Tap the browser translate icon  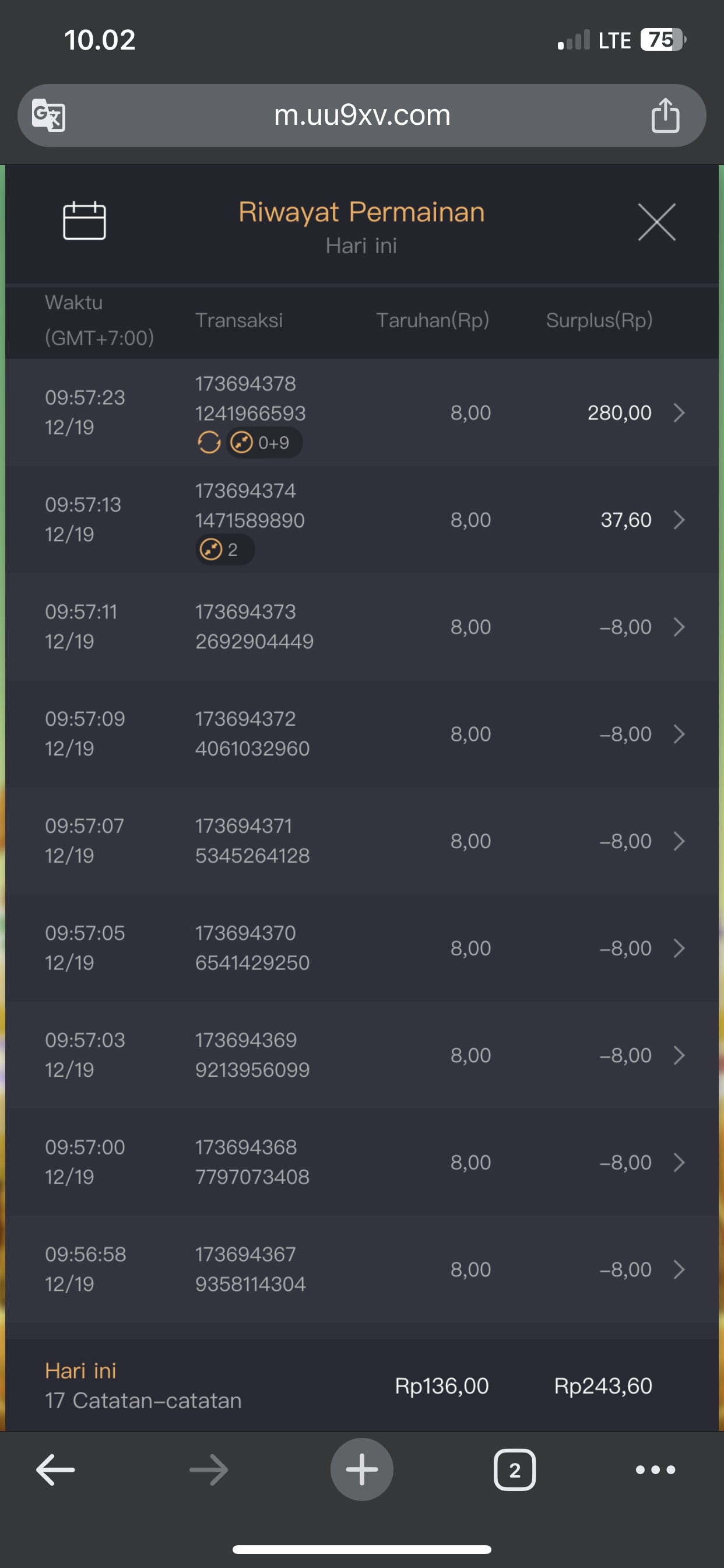point(48,114)
